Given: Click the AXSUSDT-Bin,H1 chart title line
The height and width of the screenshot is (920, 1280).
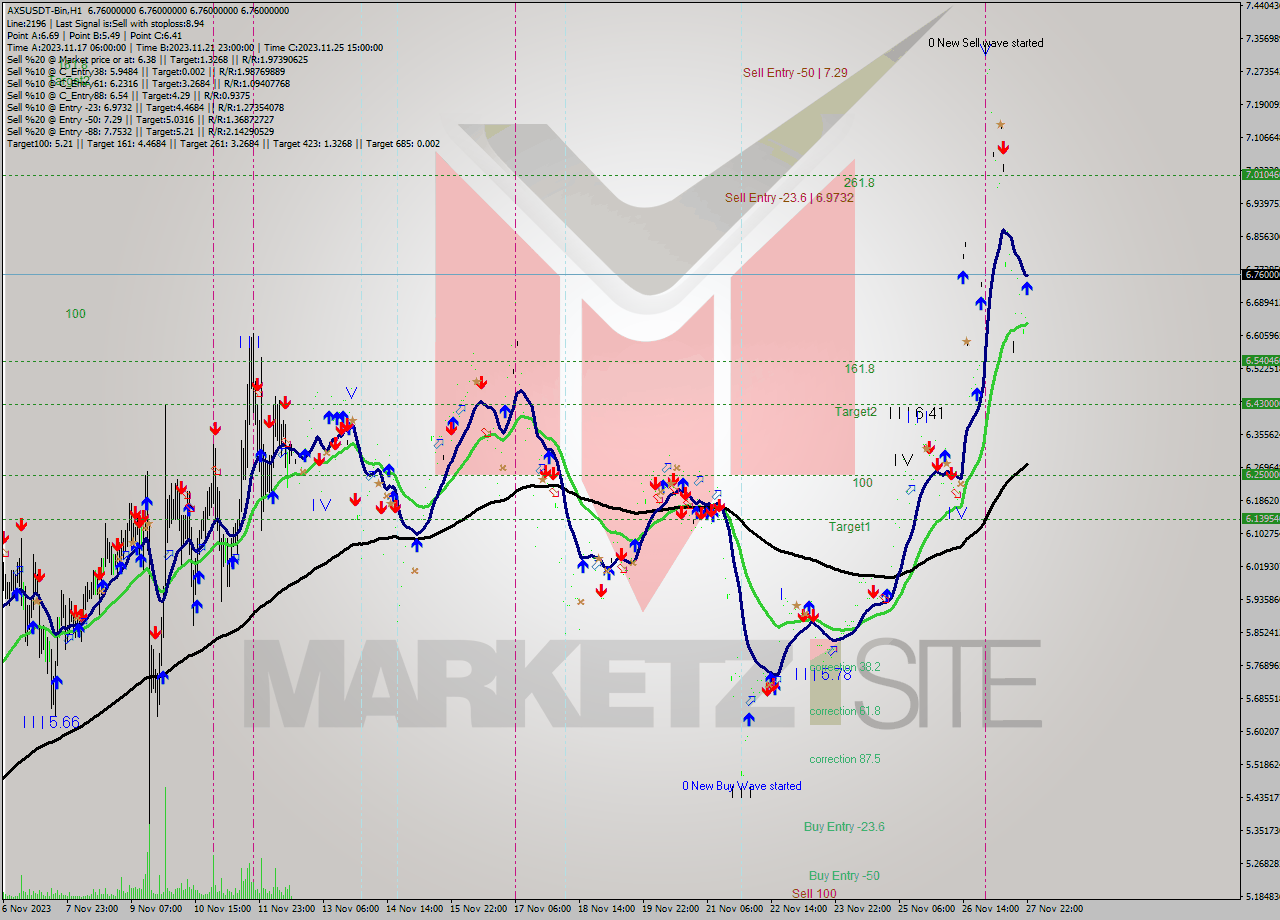Looking at the screenshot, I should coord(148,11).
